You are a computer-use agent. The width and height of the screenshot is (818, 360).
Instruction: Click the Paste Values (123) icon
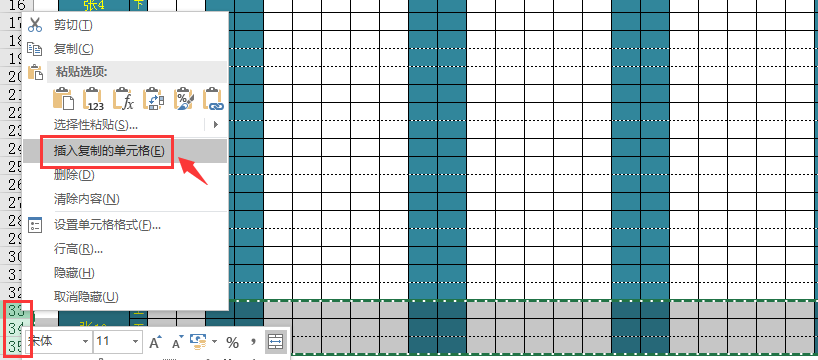[93, 98]
